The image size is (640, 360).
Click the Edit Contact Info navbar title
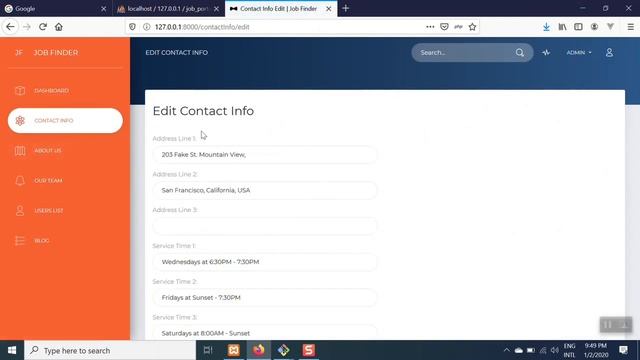click(177, 53)
